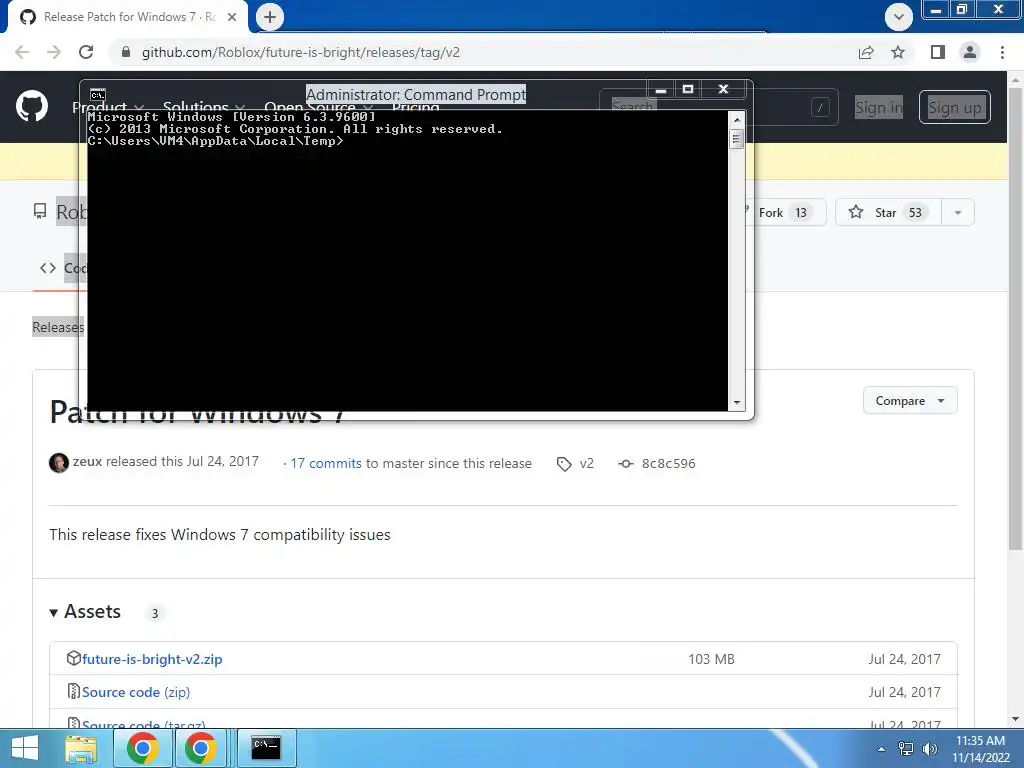Collapse the Assets section
Viewport: 1024px width, 768px height.
click(86, 612)
